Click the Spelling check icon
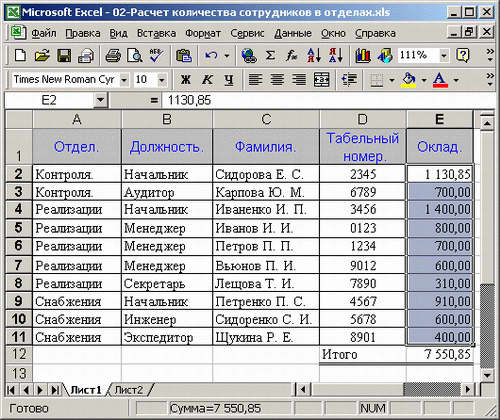Screen dimensions: 500x420 pos(156,56)
